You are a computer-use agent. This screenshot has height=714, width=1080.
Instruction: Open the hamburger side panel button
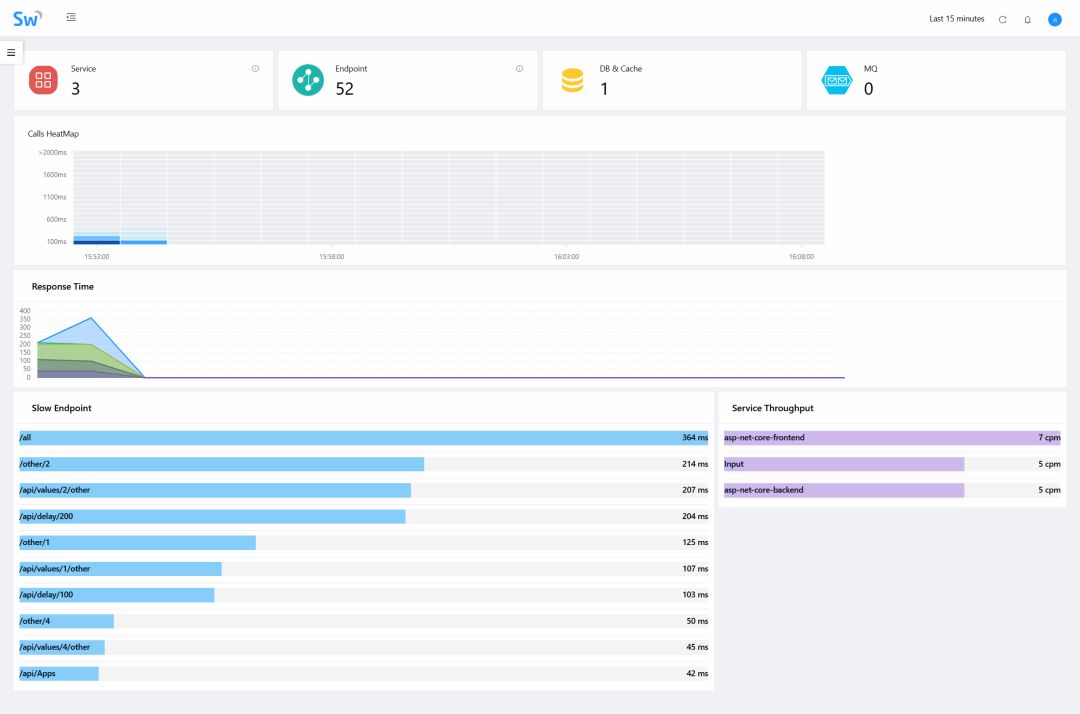[11, 52]
